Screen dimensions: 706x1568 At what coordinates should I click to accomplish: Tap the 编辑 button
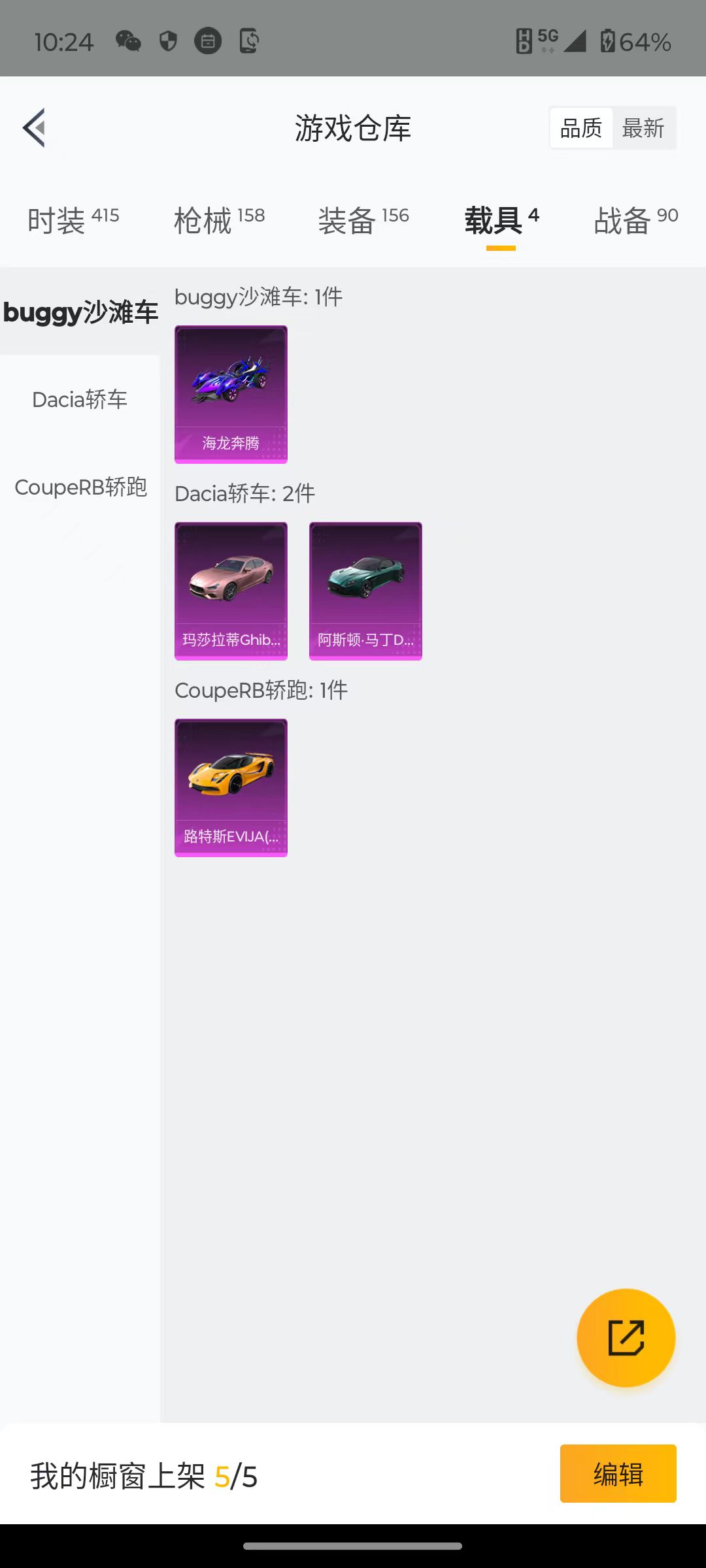click(x=618, y=1473)
